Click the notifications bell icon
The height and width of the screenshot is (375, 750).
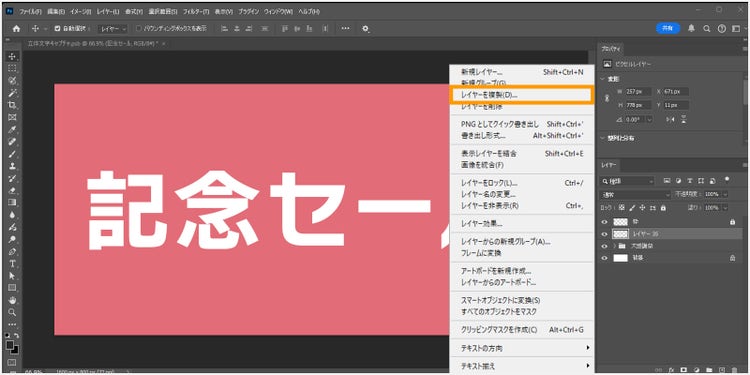tap(691, 28)
